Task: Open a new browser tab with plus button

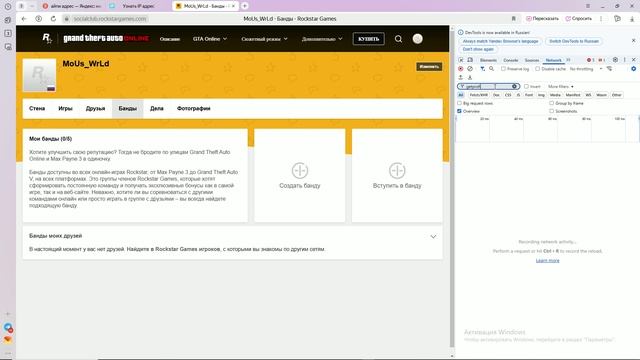Action: coord(244,6)
